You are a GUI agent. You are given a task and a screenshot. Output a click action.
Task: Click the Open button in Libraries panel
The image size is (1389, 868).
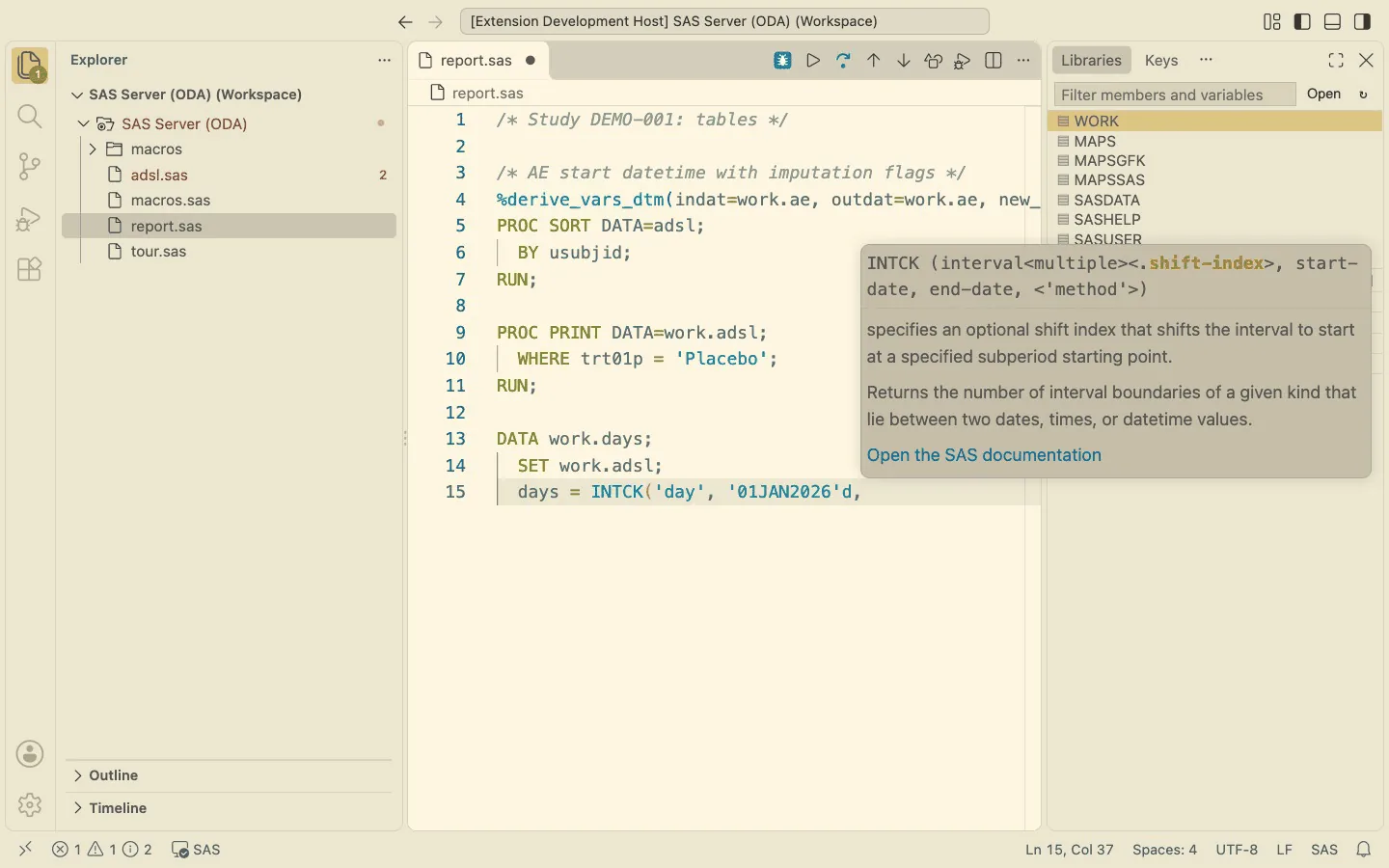pyautogui.click(x=1324, y=95)
